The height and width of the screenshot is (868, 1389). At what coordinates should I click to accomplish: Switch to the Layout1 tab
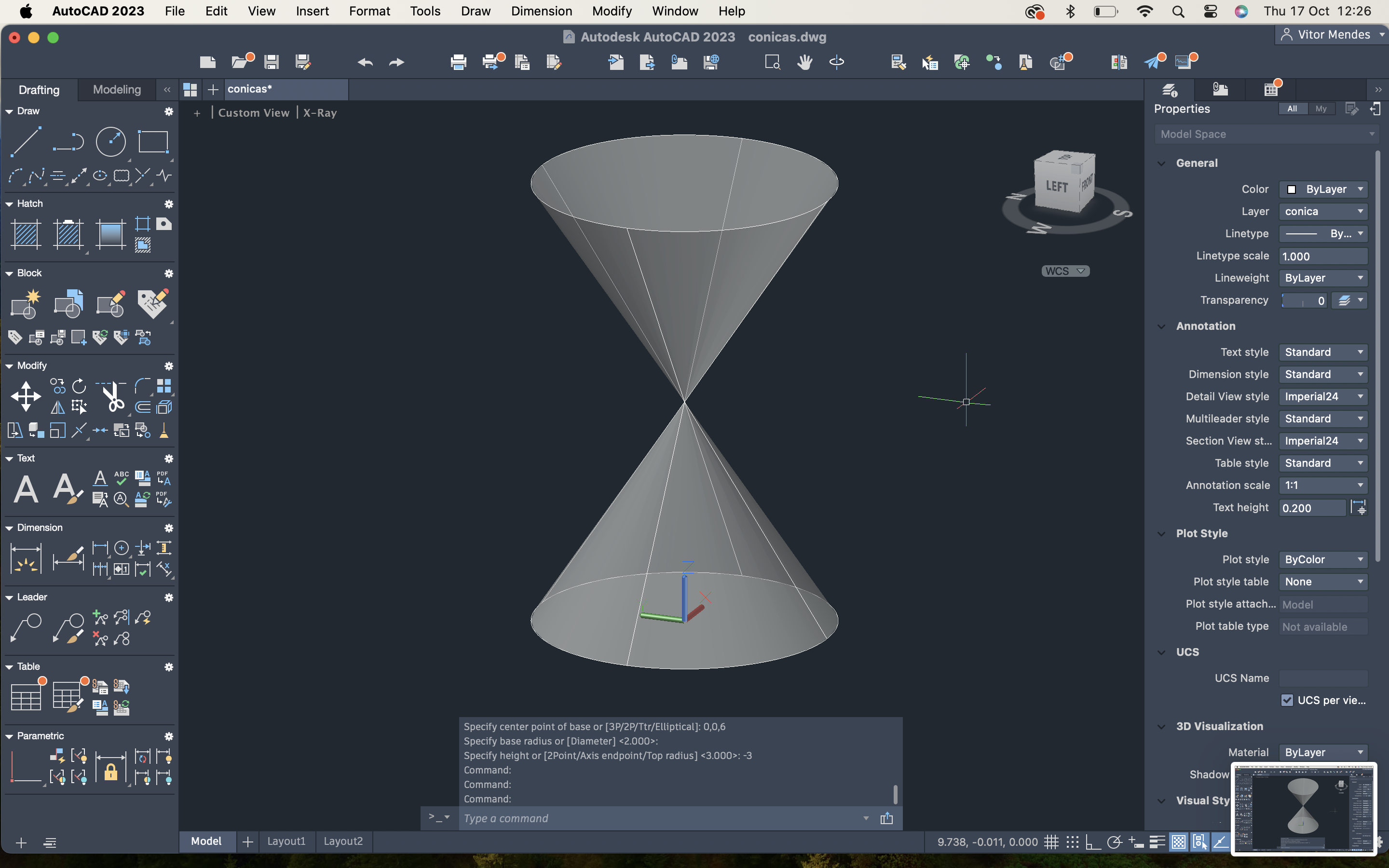(x=286, y=841)
